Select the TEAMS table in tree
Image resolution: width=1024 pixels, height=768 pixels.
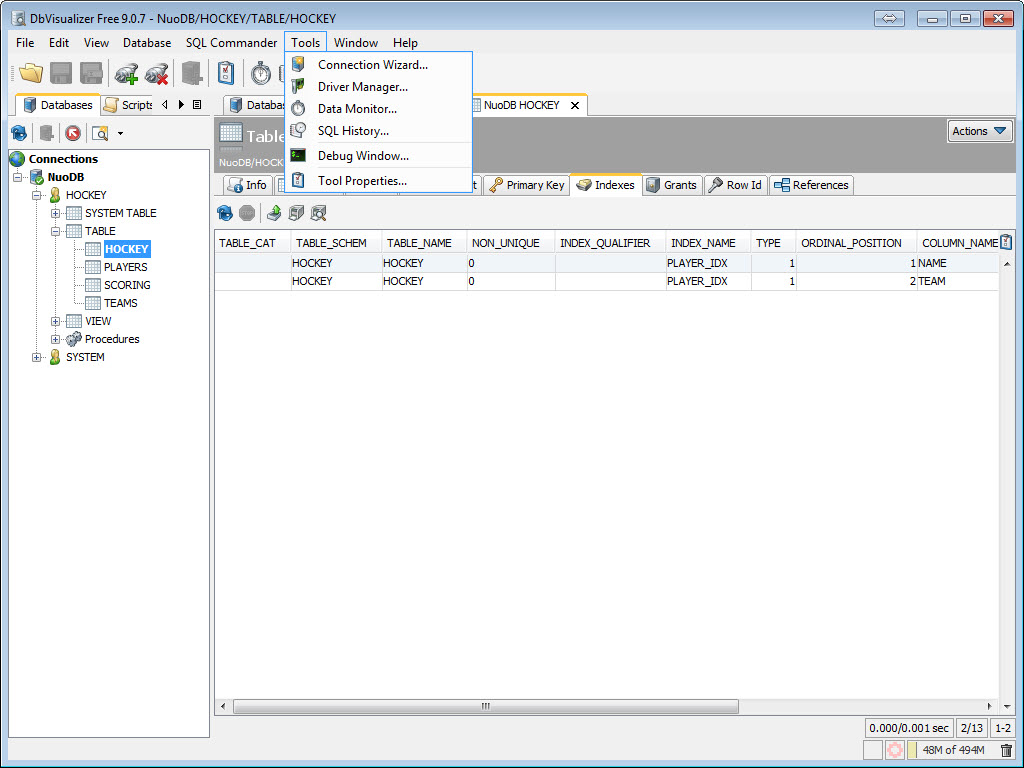120,304
